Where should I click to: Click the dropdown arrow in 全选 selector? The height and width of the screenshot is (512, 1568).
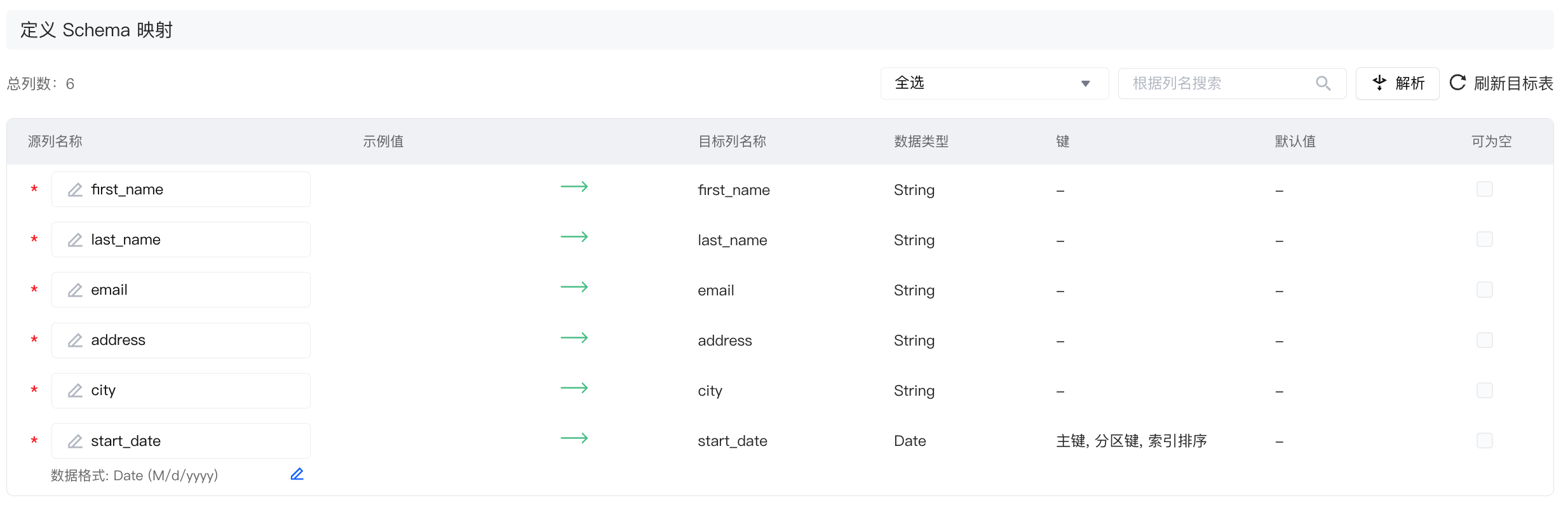pos(1085,84)
